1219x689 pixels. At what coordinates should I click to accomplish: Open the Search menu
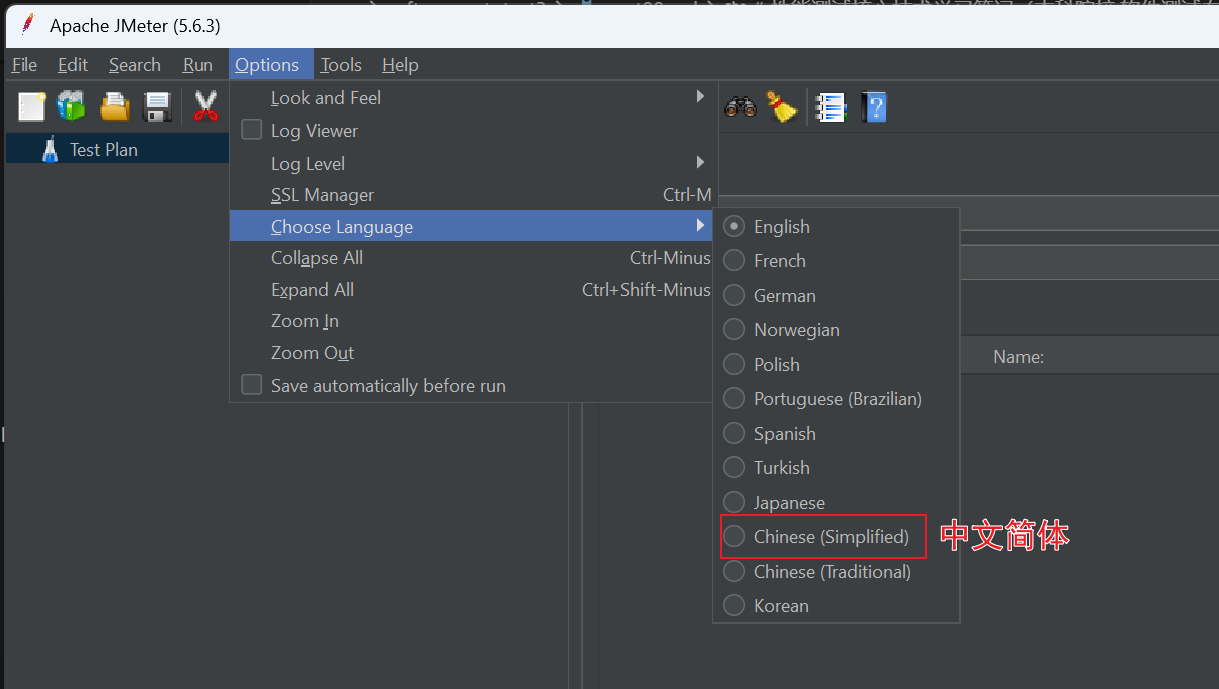[x=135, y=64]
